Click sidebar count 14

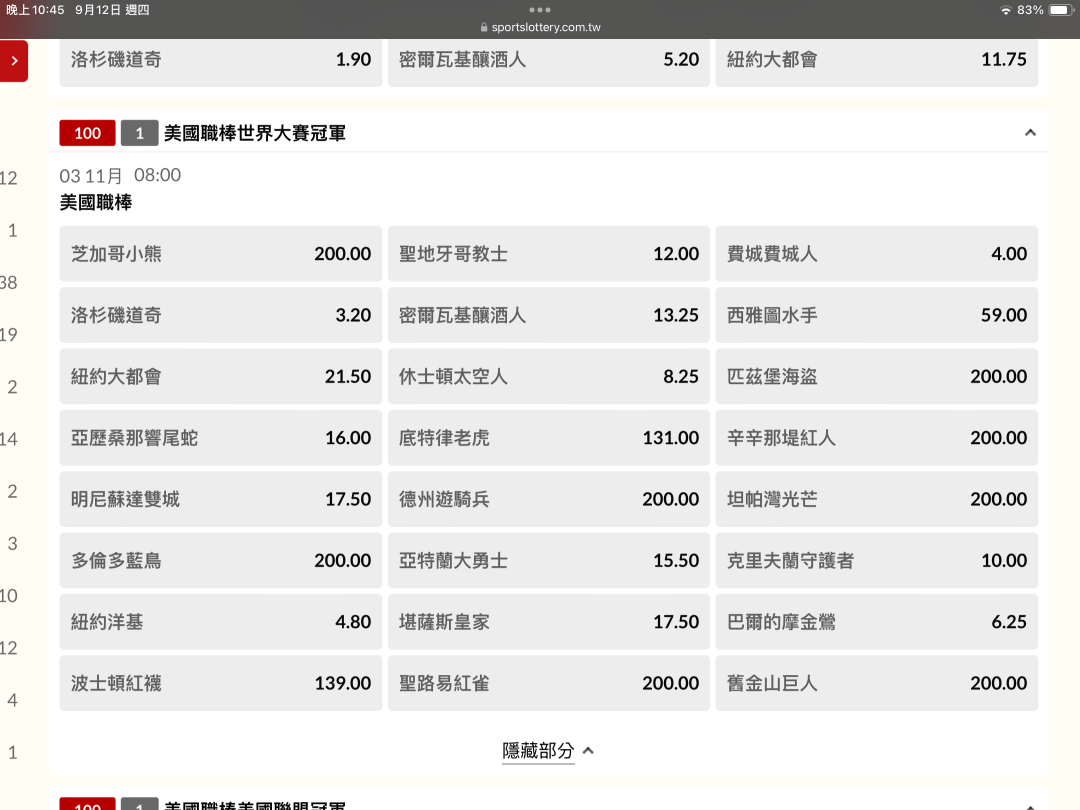click(x=9, y=439)
